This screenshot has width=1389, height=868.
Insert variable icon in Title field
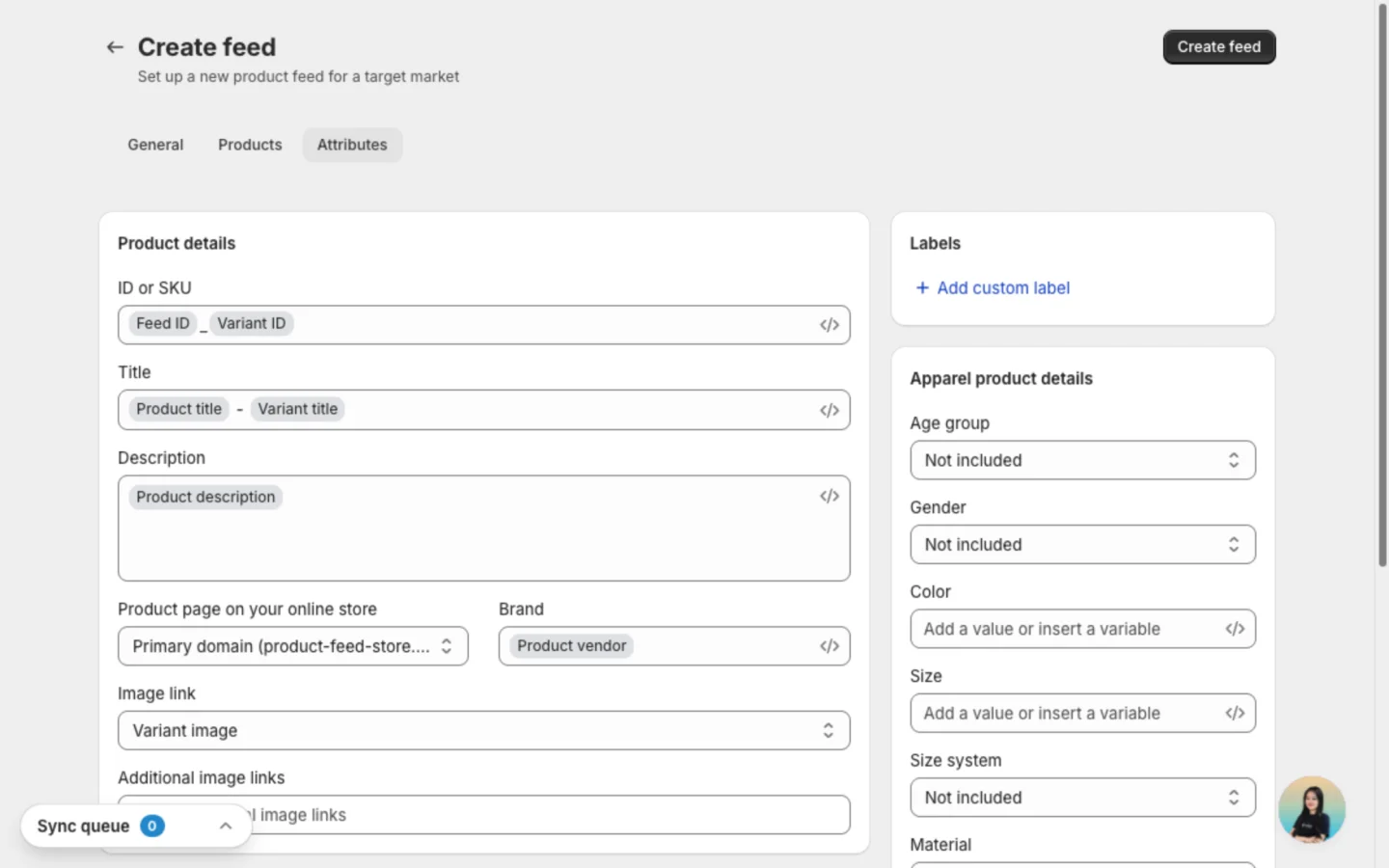click(x=830, y=410)
